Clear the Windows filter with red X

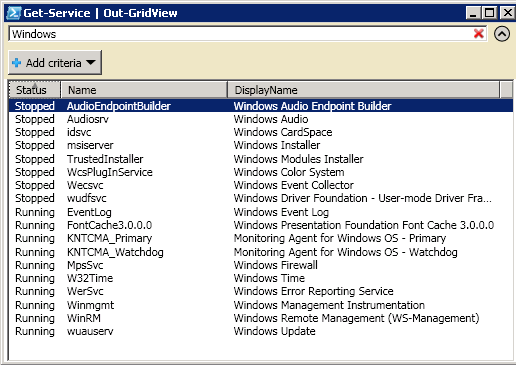pyautogui.click(x=479, y=34)
